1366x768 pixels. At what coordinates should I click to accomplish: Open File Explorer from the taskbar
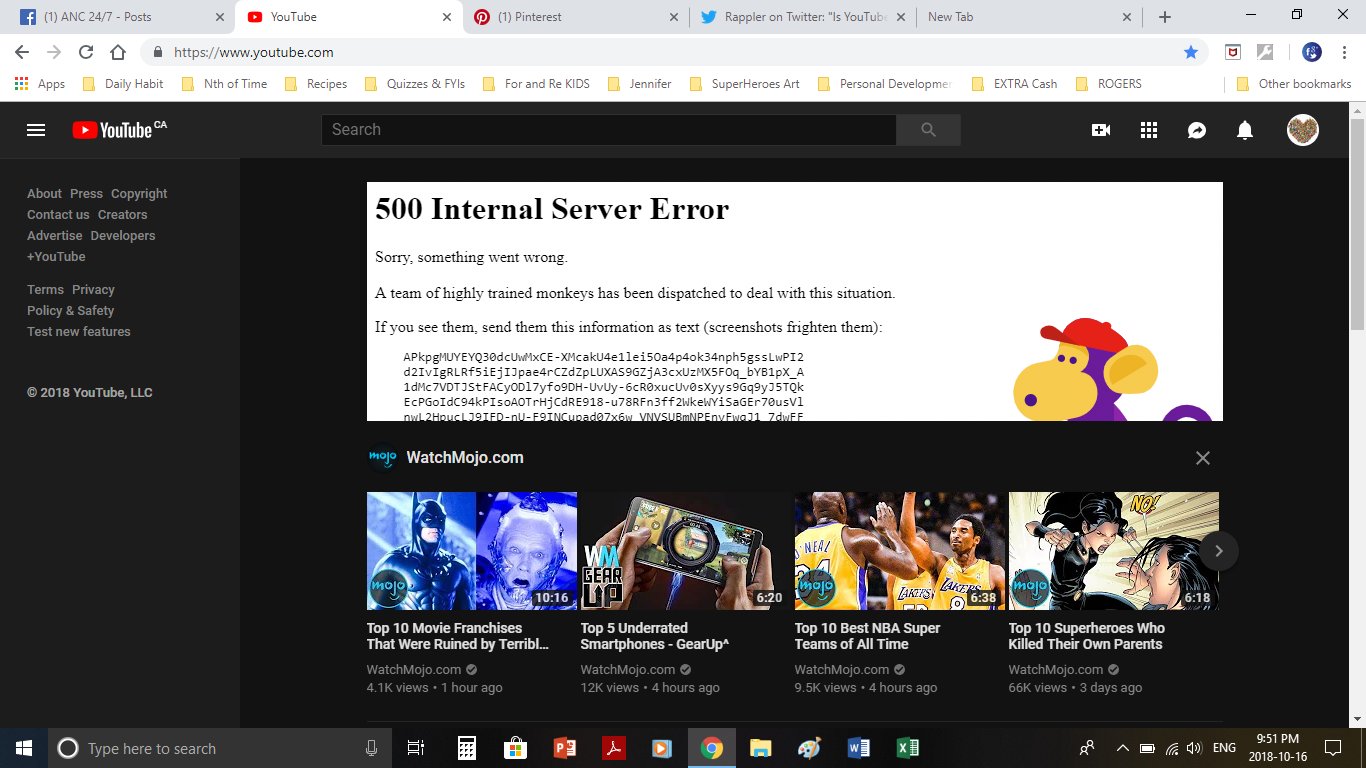(760, 748)
